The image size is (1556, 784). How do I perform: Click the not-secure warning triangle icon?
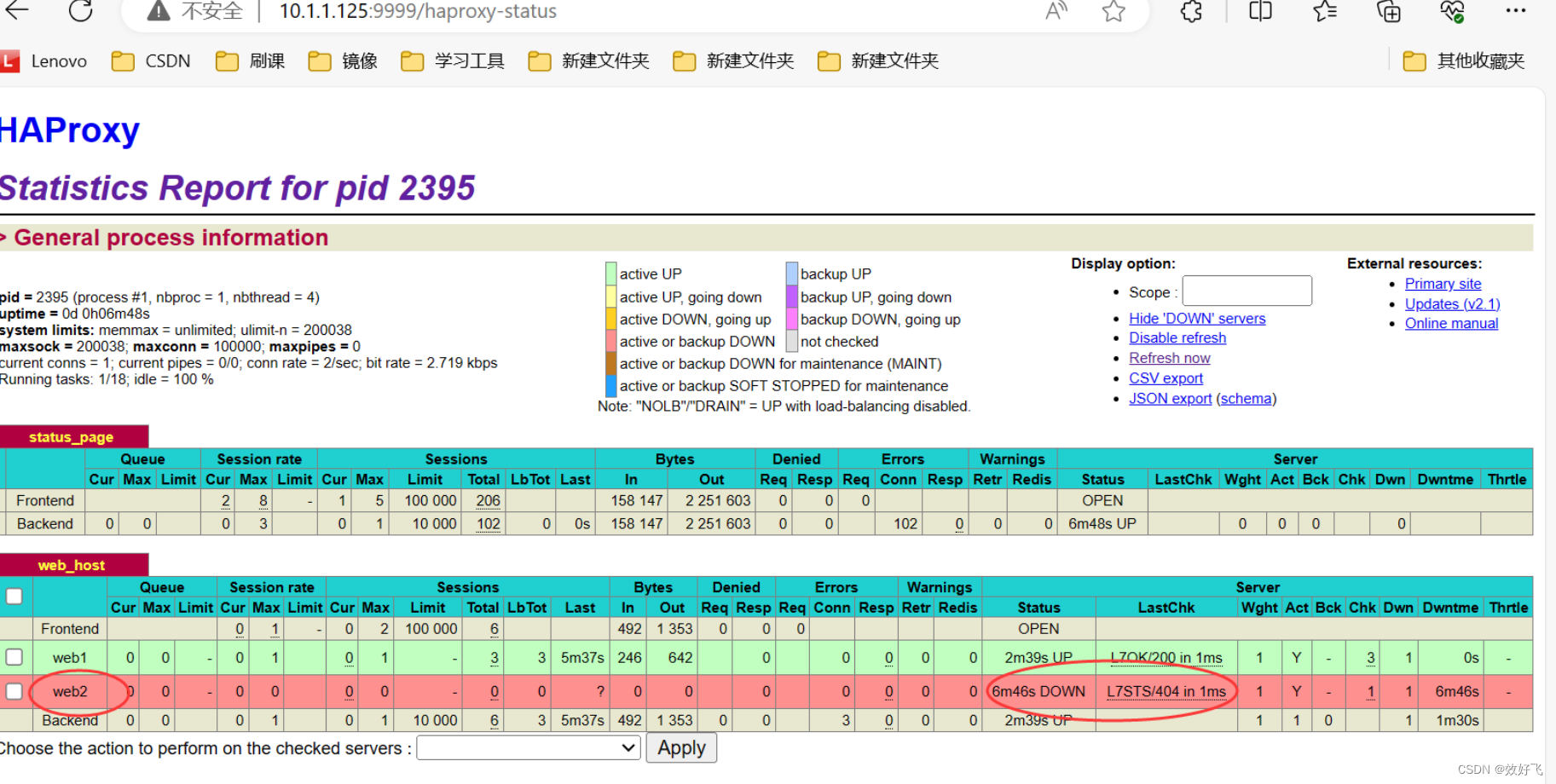pos(159,11)
